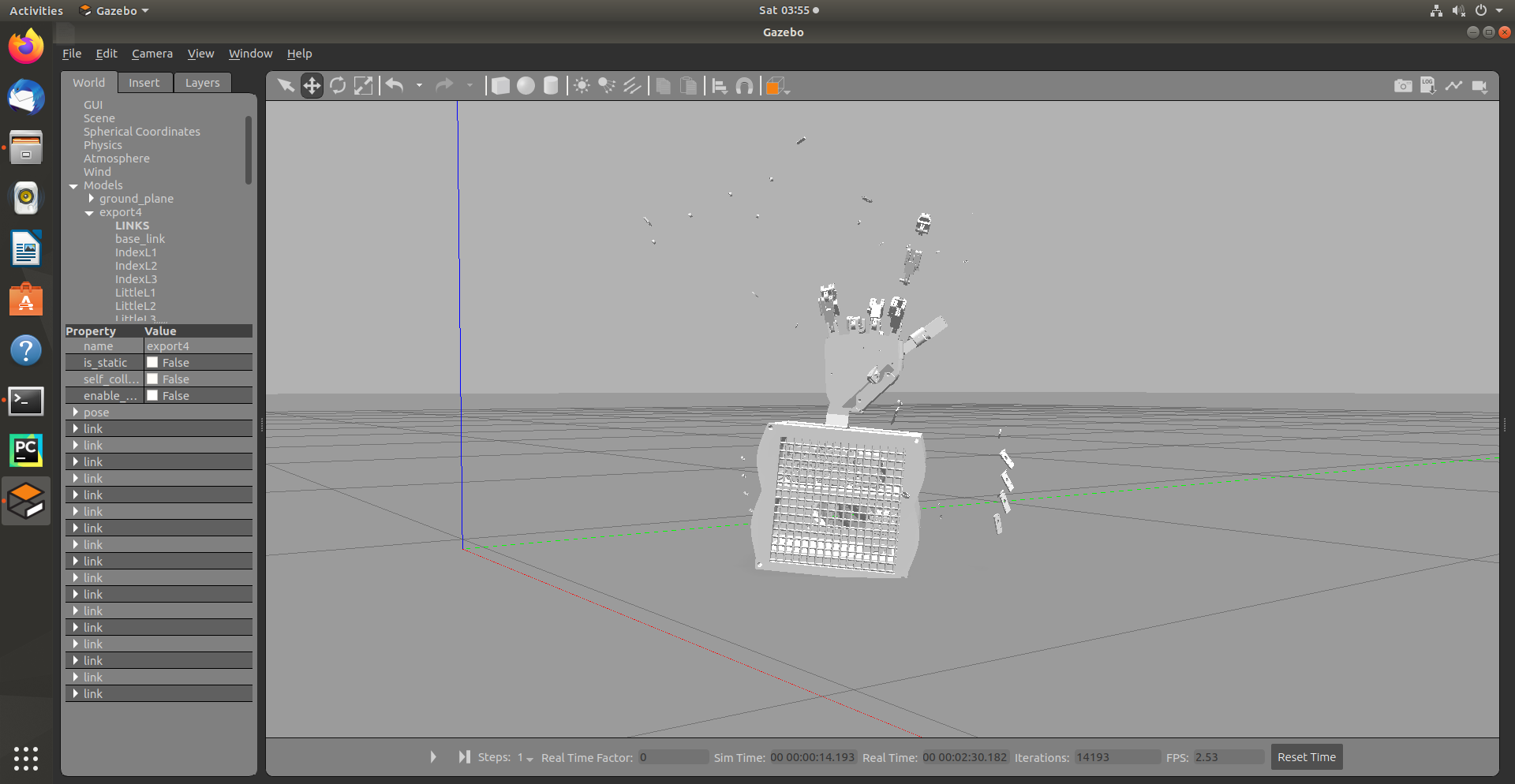Select the arrow selection mode tool

286,85
